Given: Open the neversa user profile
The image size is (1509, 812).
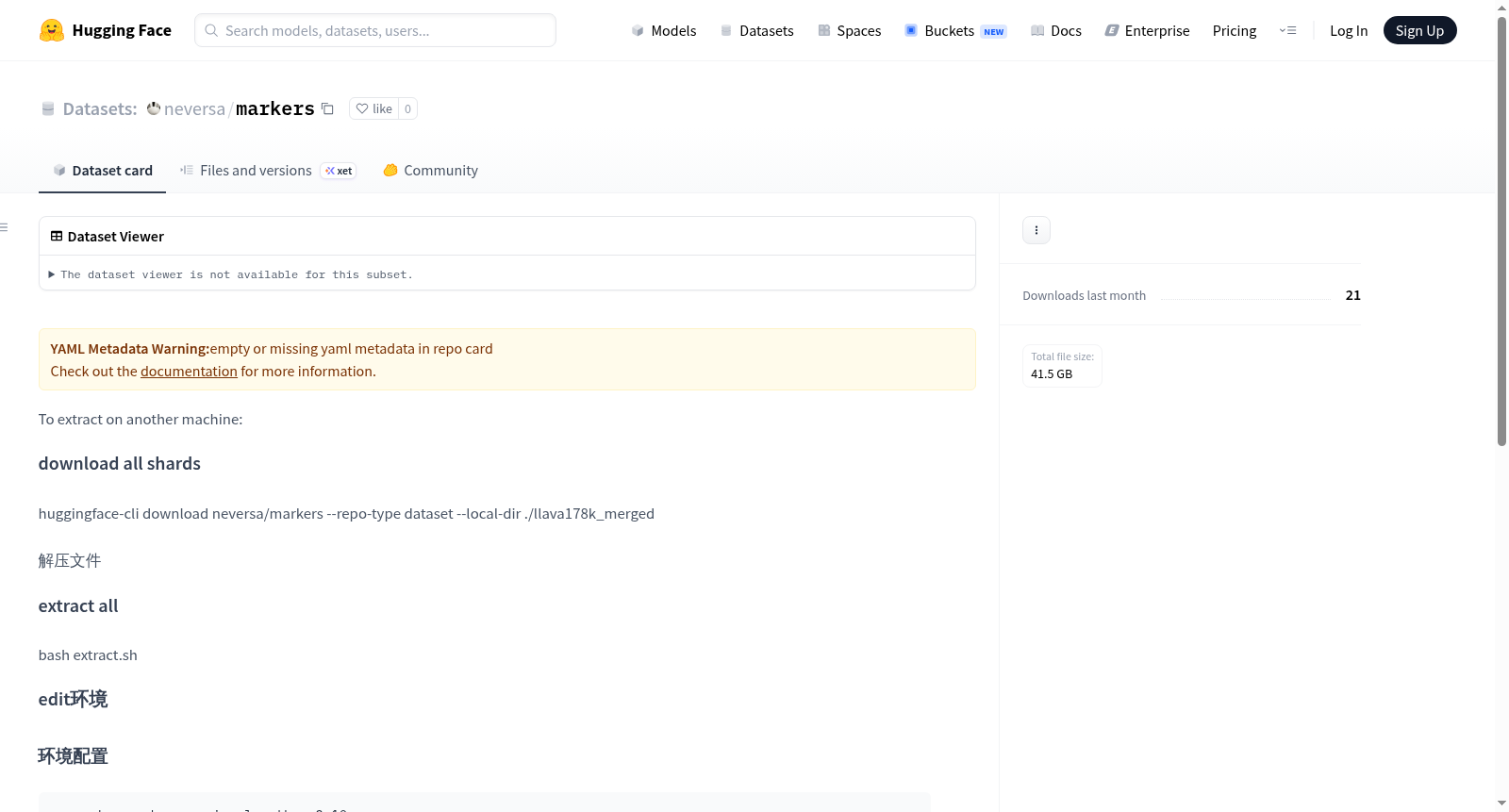Looking at the screenshot, I should coord(194,108).
